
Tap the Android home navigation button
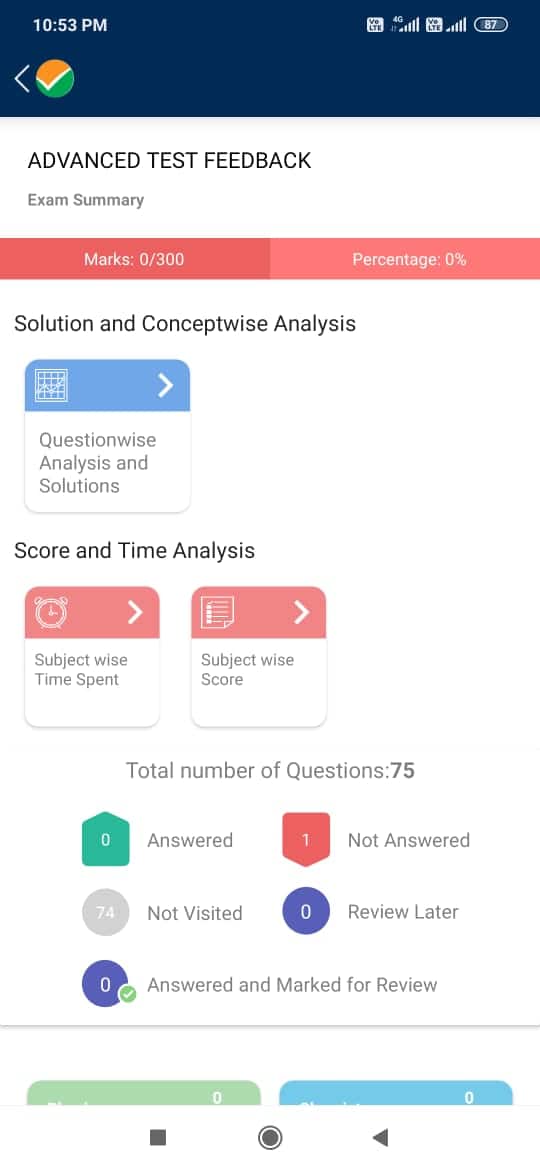pos(269,1137)
